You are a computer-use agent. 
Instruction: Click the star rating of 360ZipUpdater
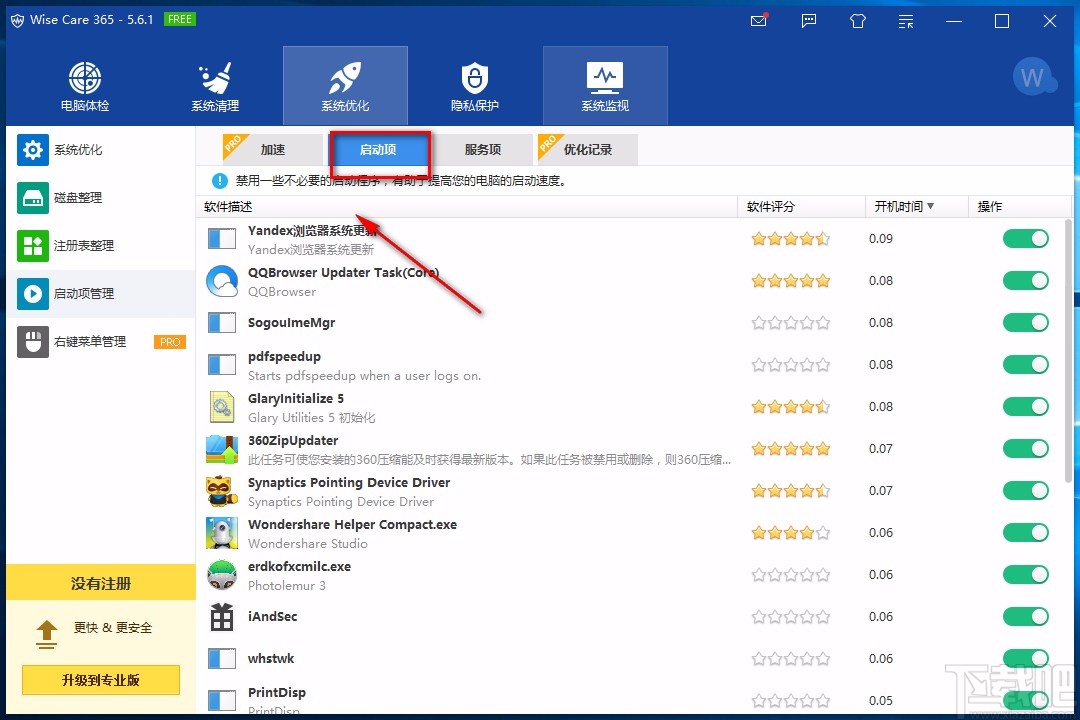tap(791, 449)
